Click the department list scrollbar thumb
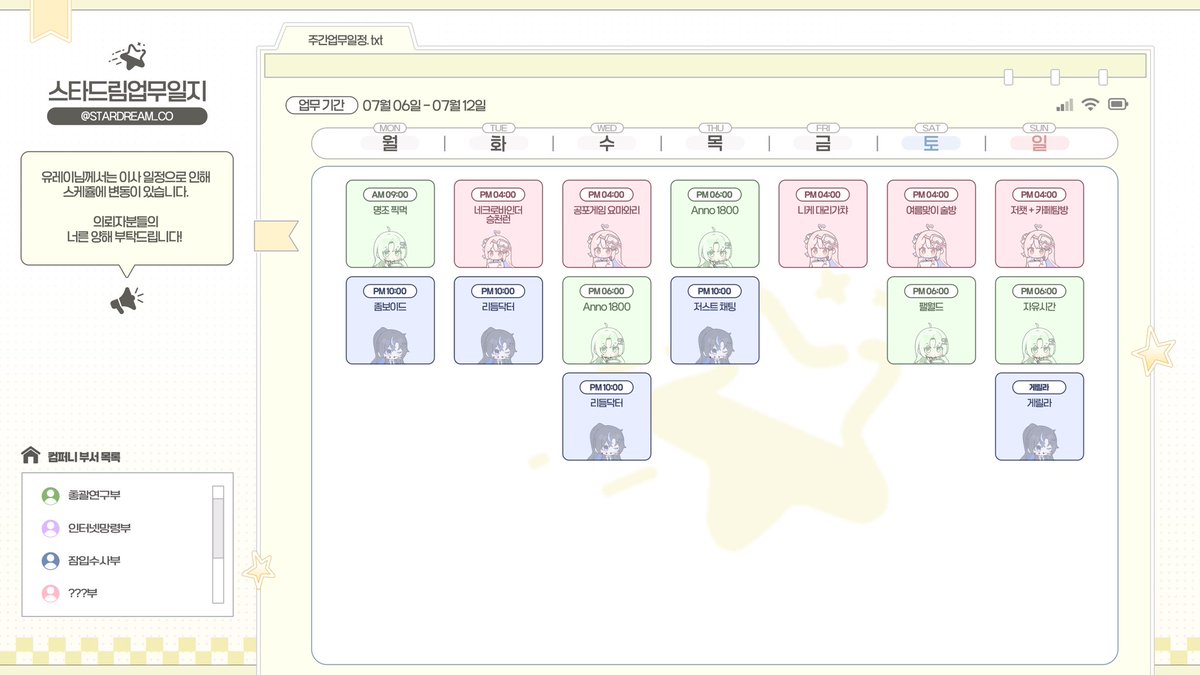The height and width of the screenshot is (675, 1200). pos(218,527)
